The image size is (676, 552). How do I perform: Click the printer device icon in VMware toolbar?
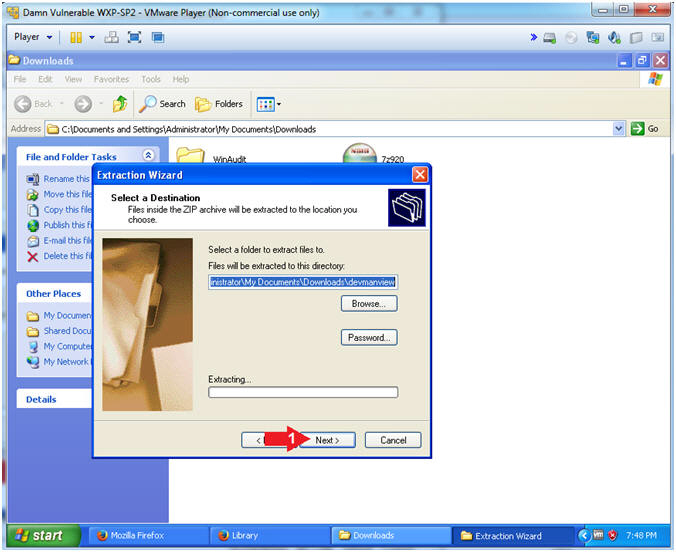(636, 38)
